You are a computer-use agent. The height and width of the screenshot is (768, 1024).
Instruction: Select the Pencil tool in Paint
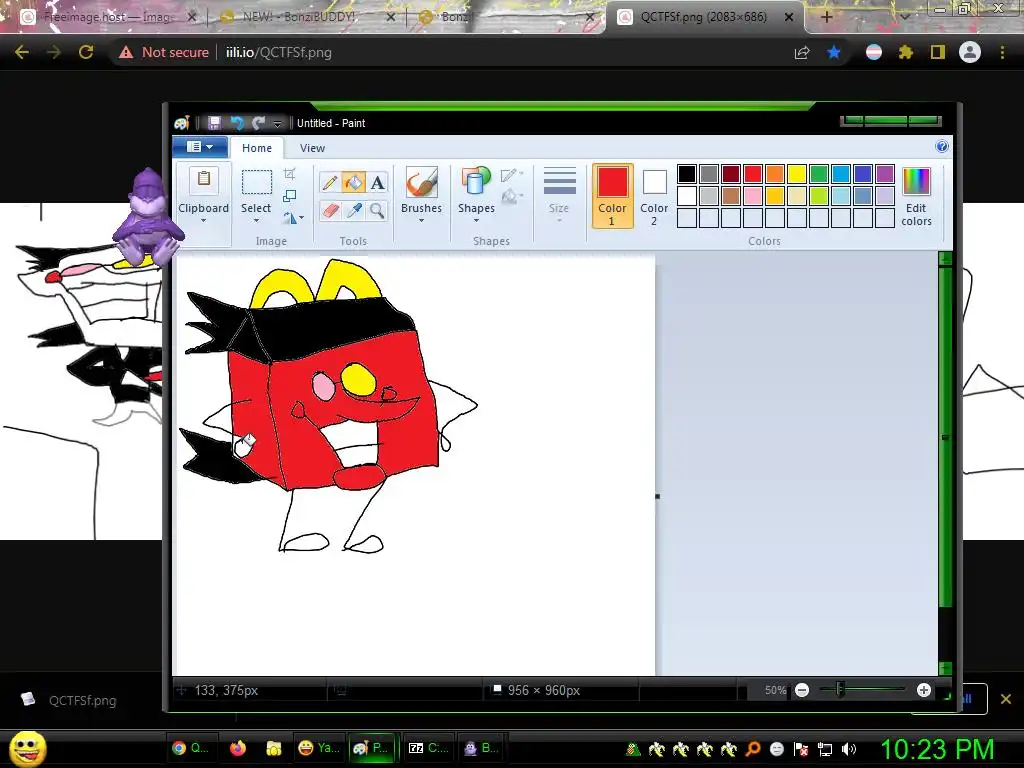330,182
